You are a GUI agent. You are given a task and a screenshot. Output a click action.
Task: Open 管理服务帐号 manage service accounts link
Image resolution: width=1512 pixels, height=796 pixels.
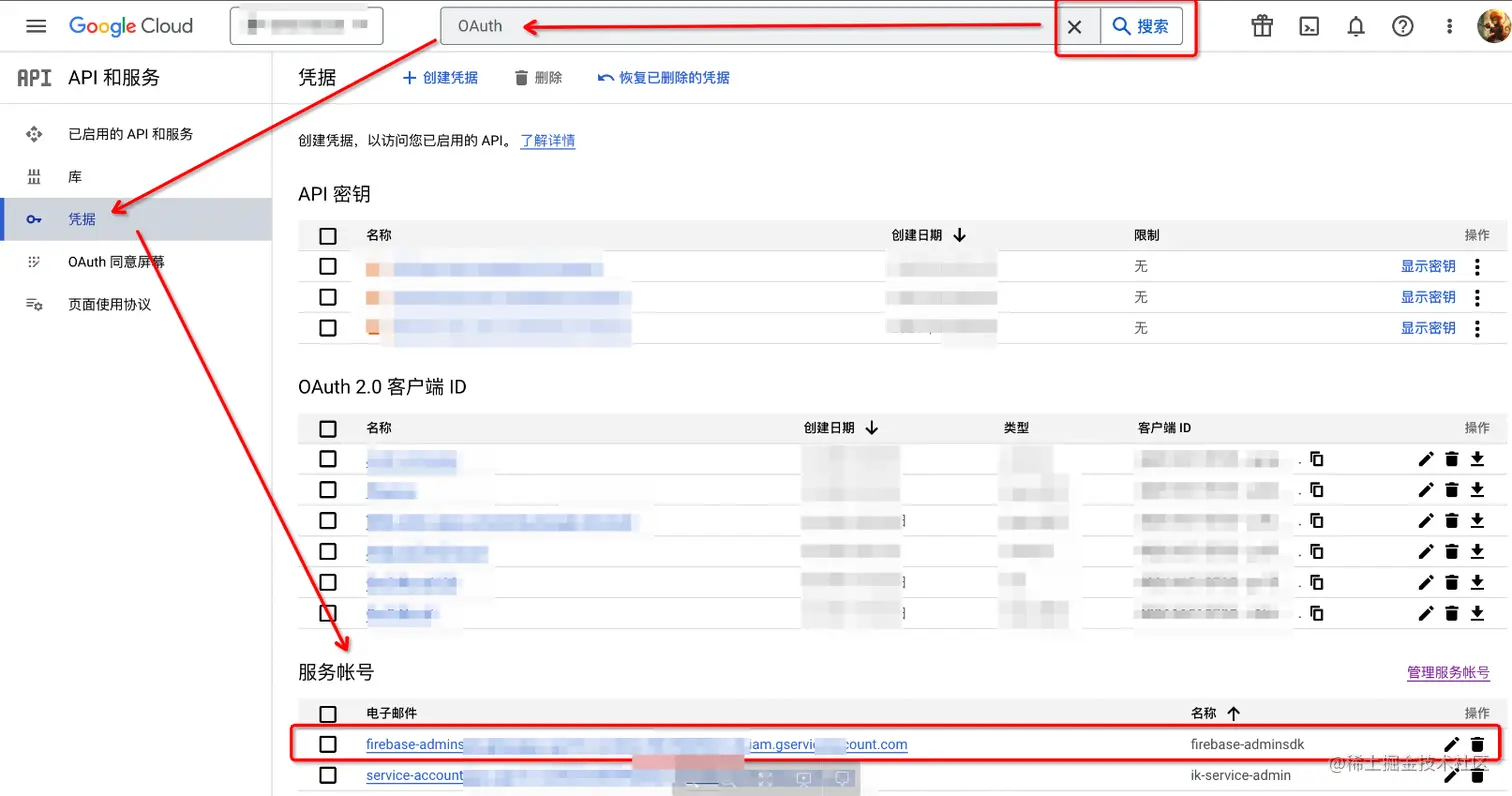1448,672
